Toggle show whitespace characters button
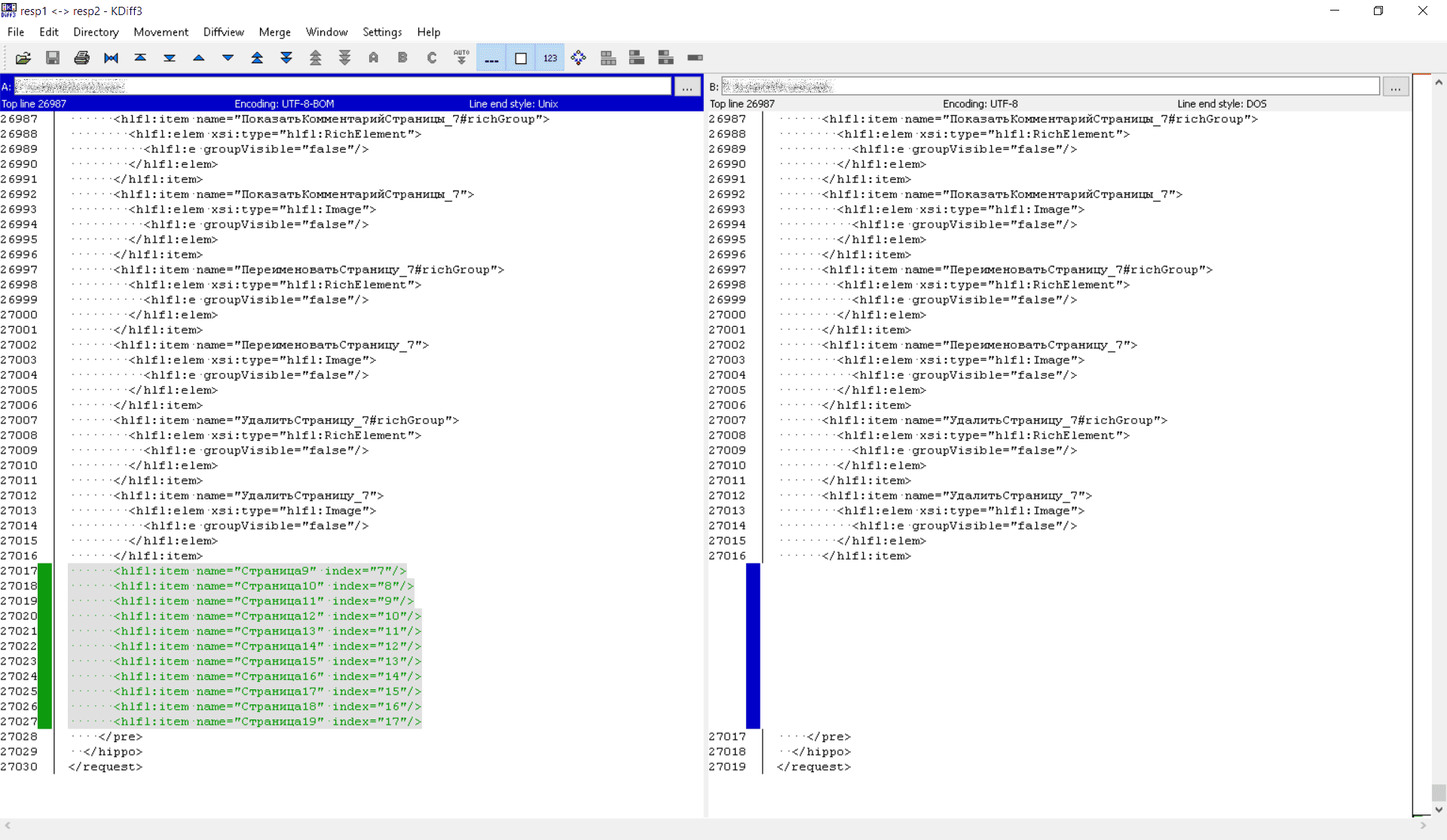The height and width of the screenshot is (840, 1447). click(x=491, y=58)
